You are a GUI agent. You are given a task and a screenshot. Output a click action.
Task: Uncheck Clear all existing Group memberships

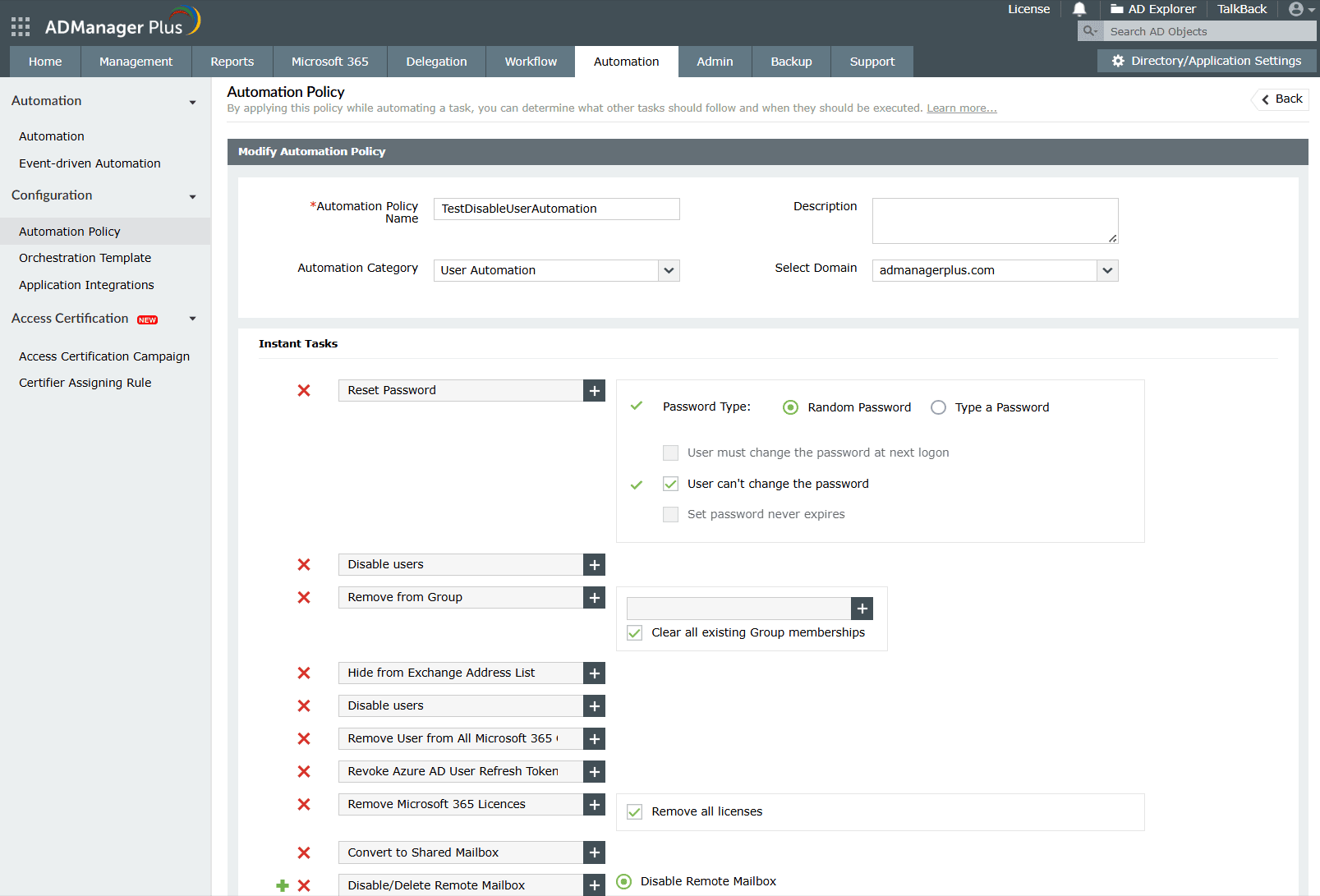pyautogui.click(x=634, y=632)
